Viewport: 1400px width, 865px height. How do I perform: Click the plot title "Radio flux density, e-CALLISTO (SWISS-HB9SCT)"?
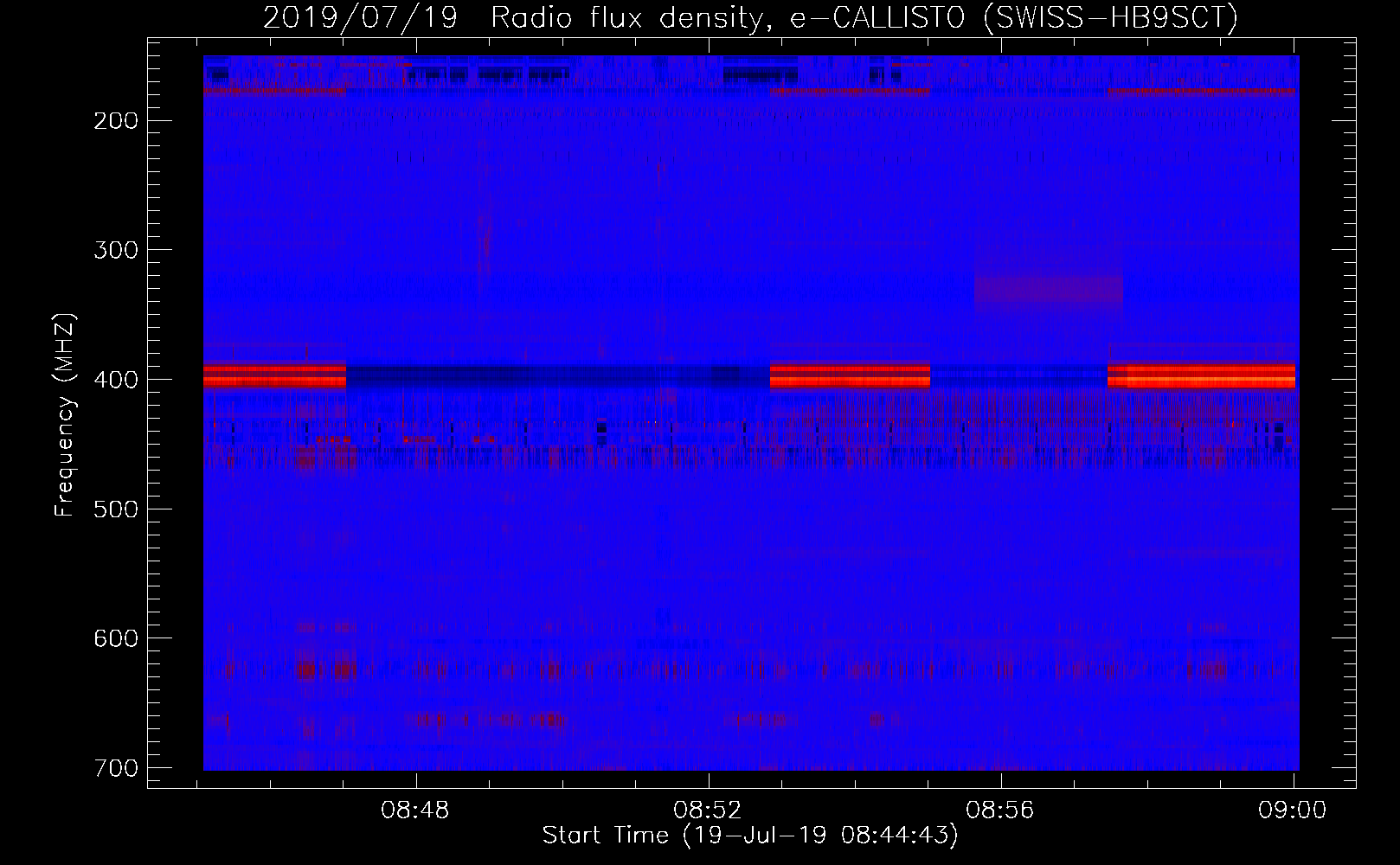point(864,17)
